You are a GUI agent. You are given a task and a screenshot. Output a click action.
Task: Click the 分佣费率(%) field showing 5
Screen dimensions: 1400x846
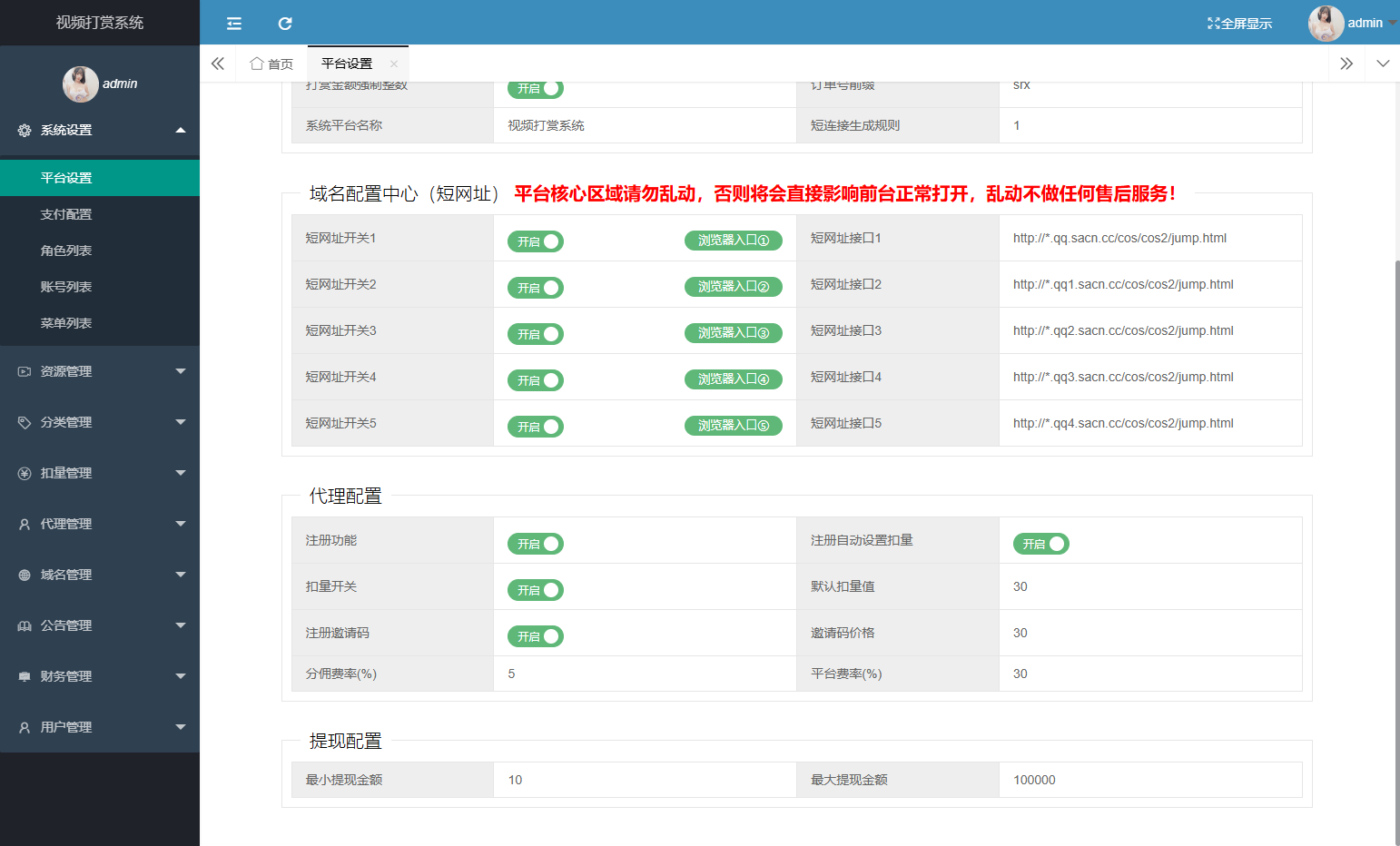645,674
